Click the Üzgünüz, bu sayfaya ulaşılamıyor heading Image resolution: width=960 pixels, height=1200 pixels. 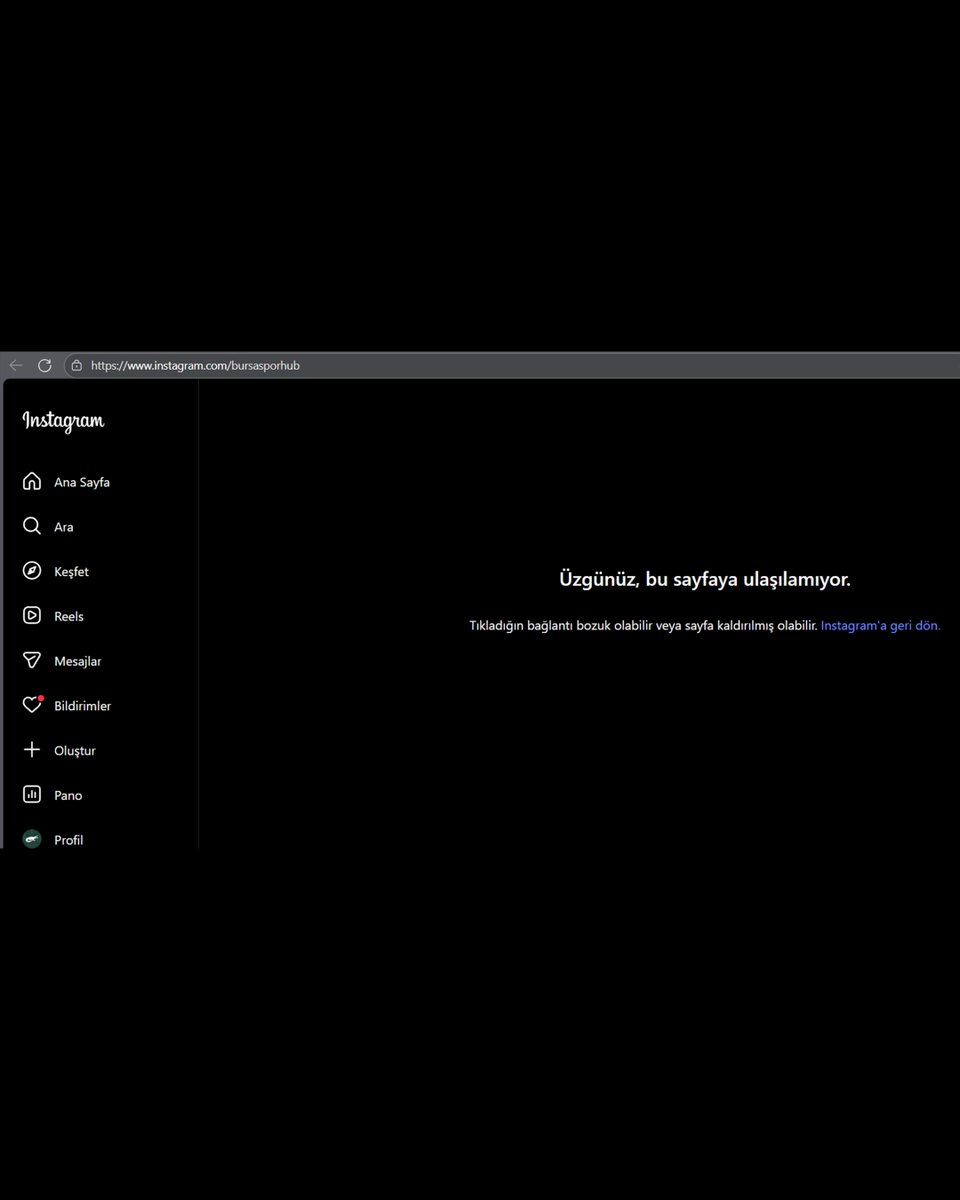click(x=705, y=579)
